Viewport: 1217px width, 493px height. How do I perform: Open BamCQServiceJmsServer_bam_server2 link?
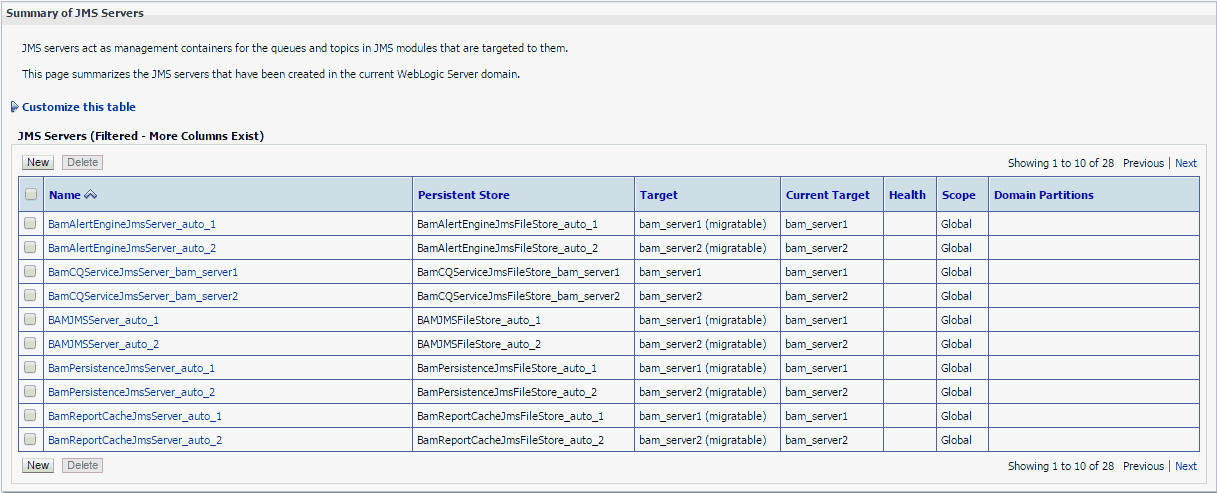pos(143,296)
